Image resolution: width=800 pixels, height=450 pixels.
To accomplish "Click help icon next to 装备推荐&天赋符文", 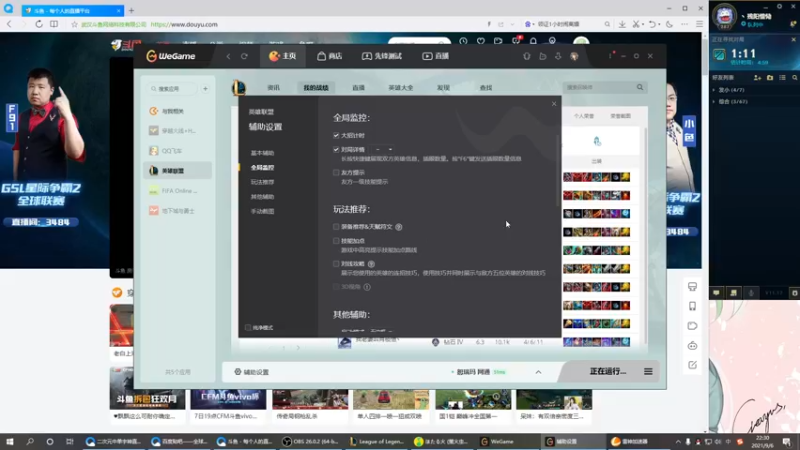I will coord(399,227).
